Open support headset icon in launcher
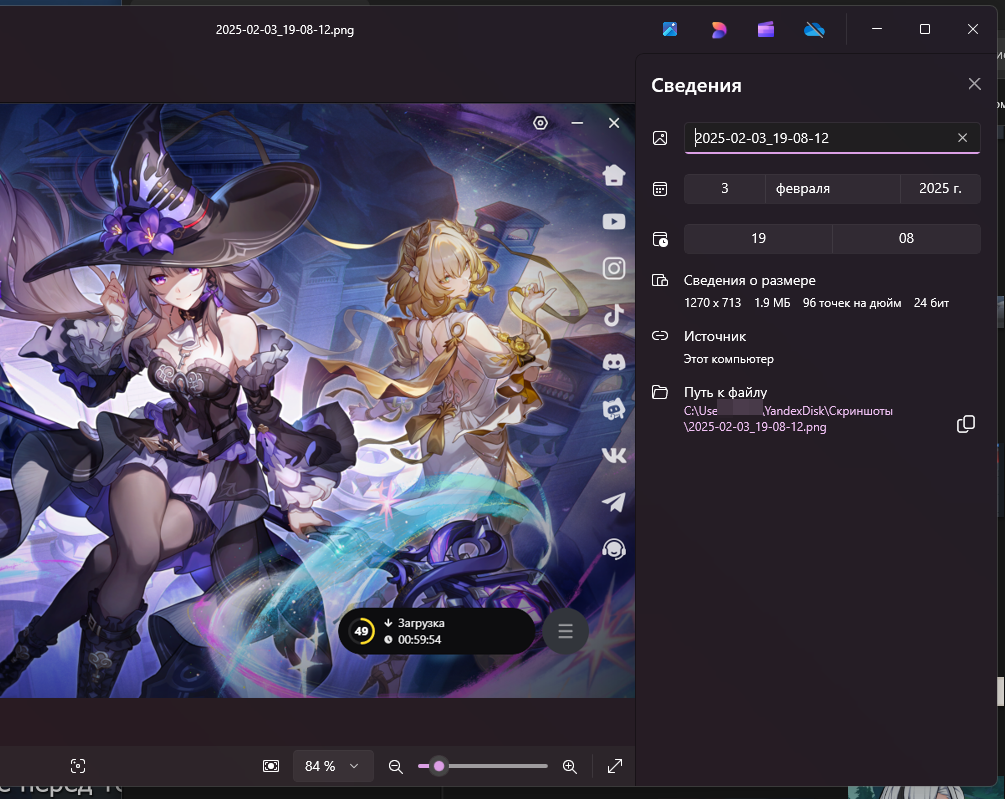The image size is (1005, 799). 613,549
